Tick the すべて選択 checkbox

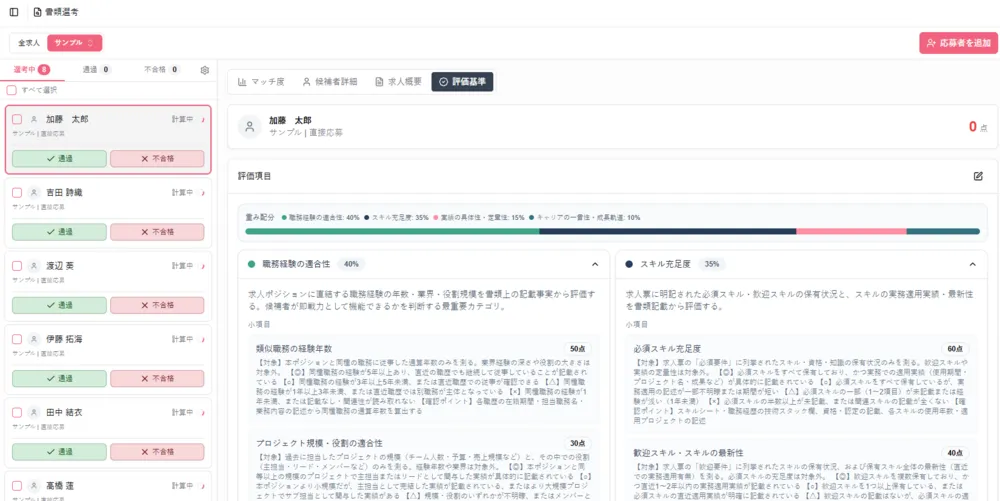click(11, 91)
